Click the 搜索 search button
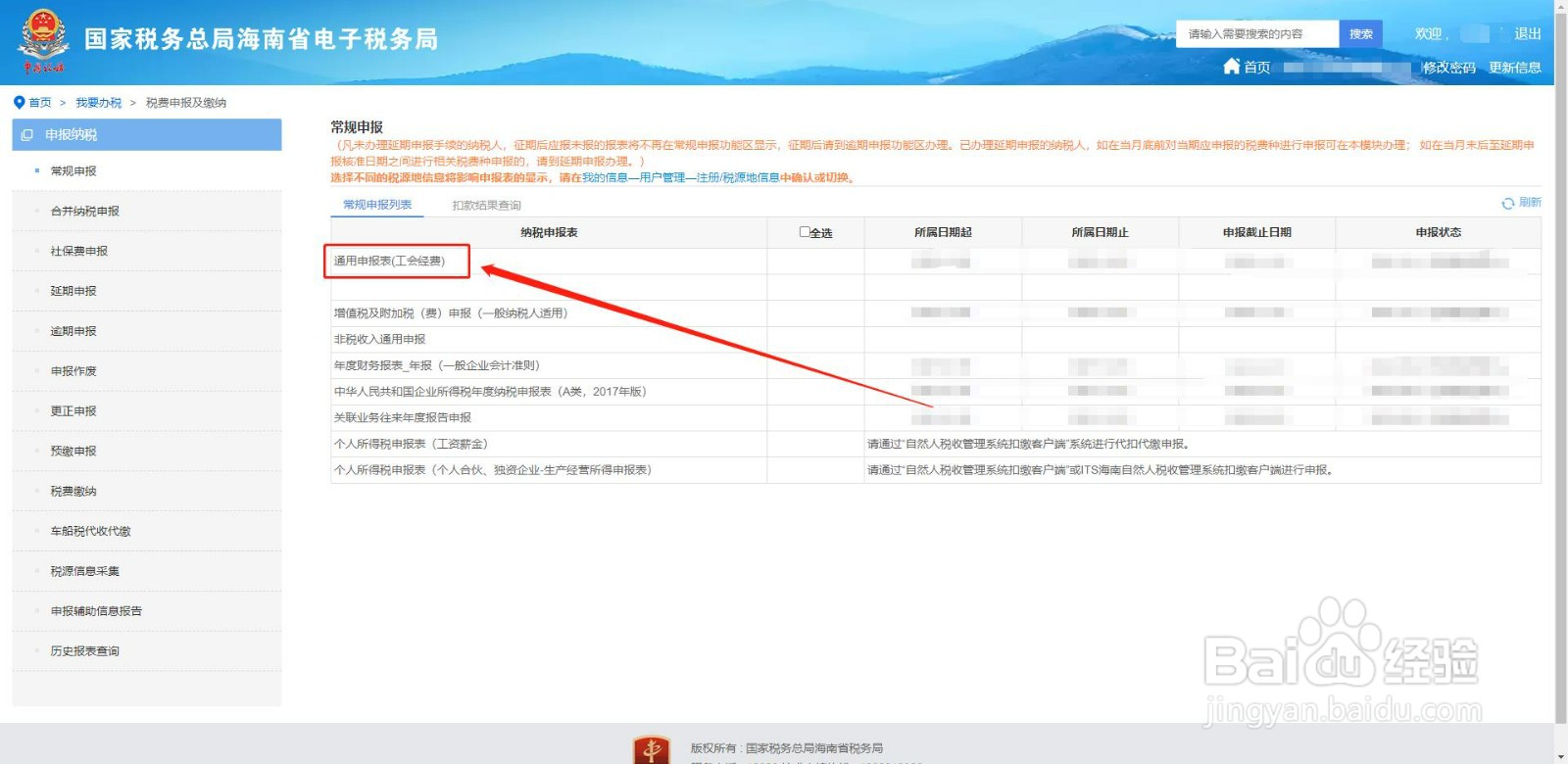 [x=1361, y=34]
